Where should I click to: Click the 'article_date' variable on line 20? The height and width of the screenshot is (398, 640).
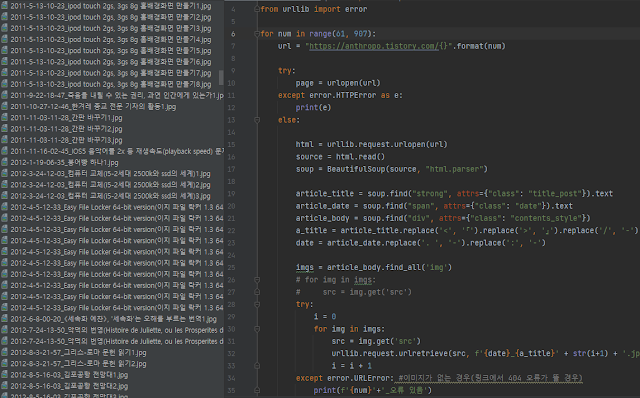(x=322, y=206)
